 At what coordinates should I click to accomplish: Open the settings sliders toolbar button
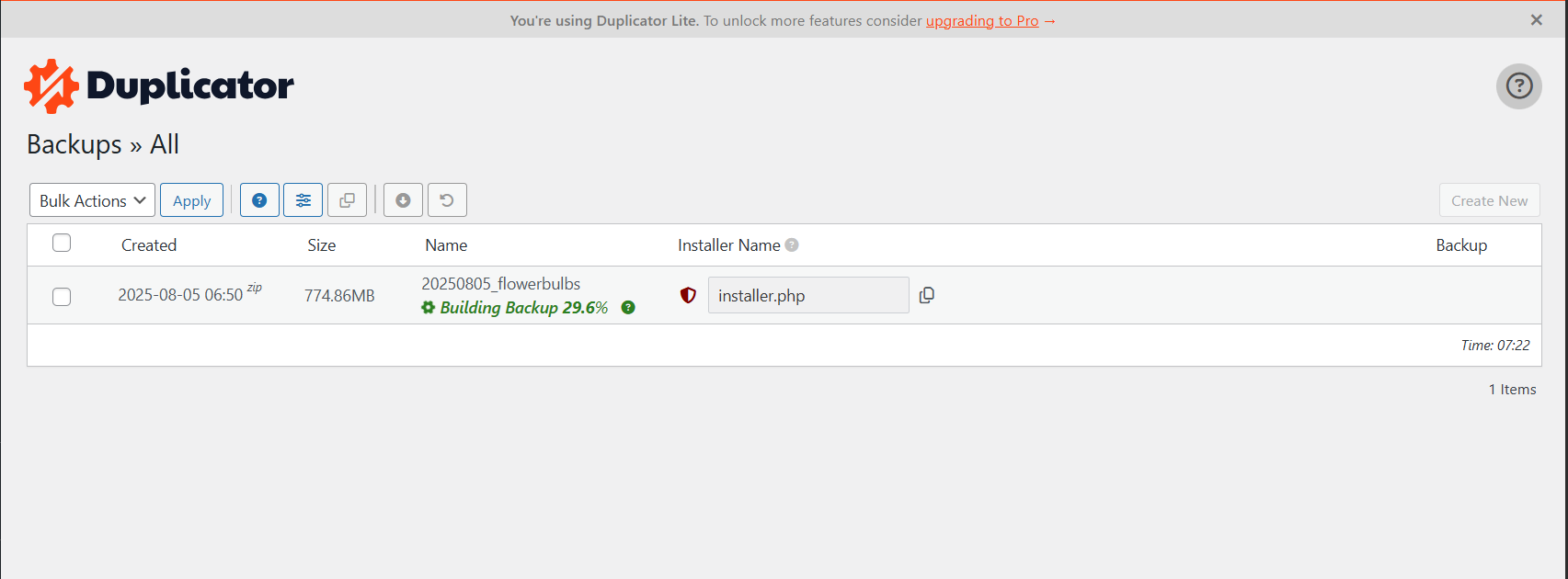(303, 200)
